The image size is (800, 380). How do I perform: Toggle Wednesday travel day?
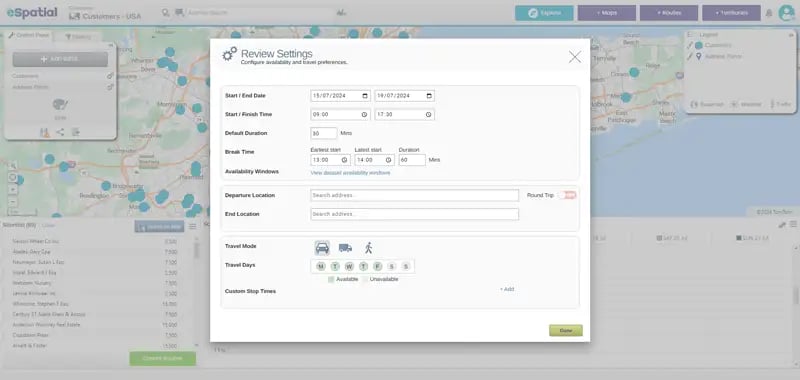click(349, 266)
